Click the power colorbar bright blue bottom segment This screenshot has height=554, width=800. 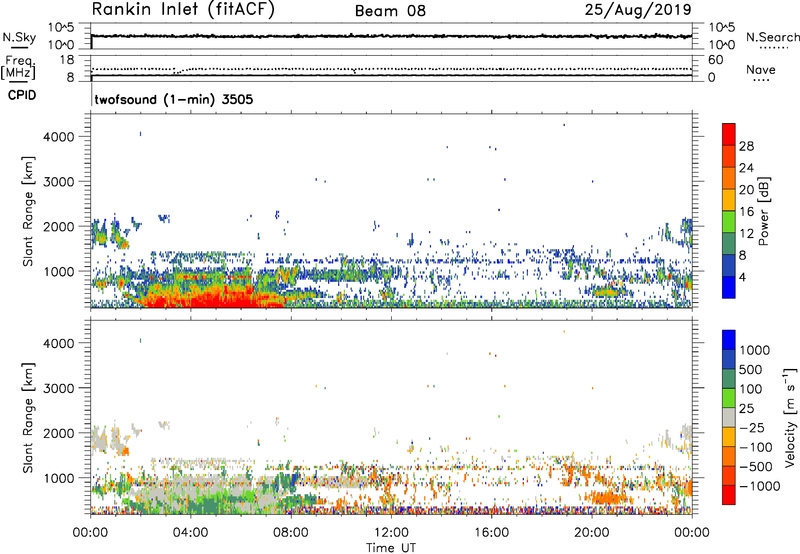point(729,287)
